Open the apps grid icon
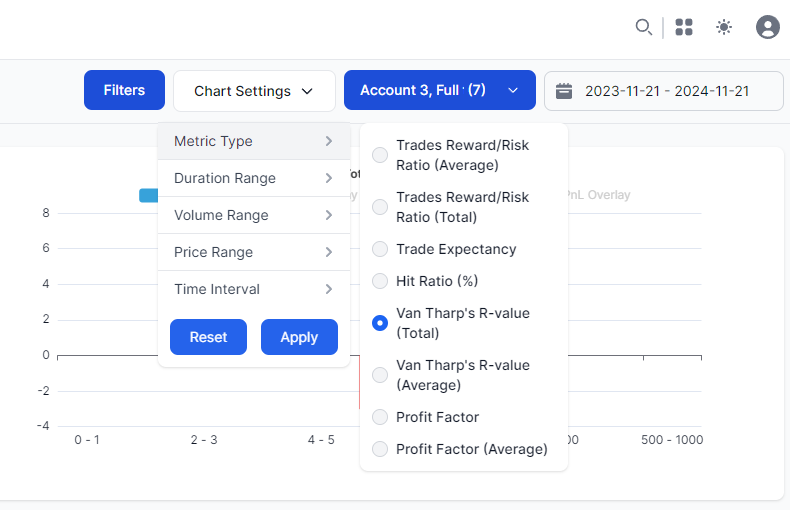 click(x=684, y=27)
